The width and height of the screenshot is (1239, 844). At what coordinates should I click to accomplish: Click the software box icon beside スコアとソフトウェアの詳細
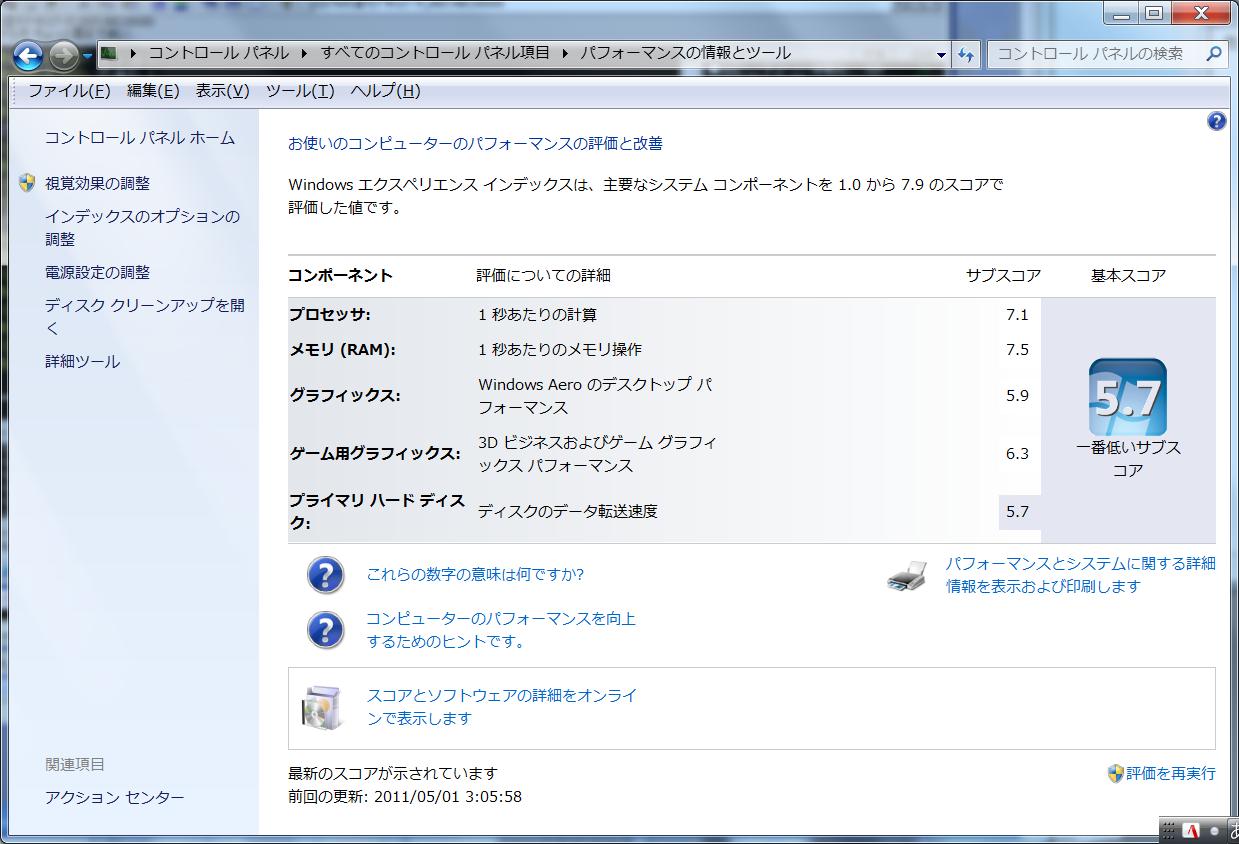coord(321,707)
